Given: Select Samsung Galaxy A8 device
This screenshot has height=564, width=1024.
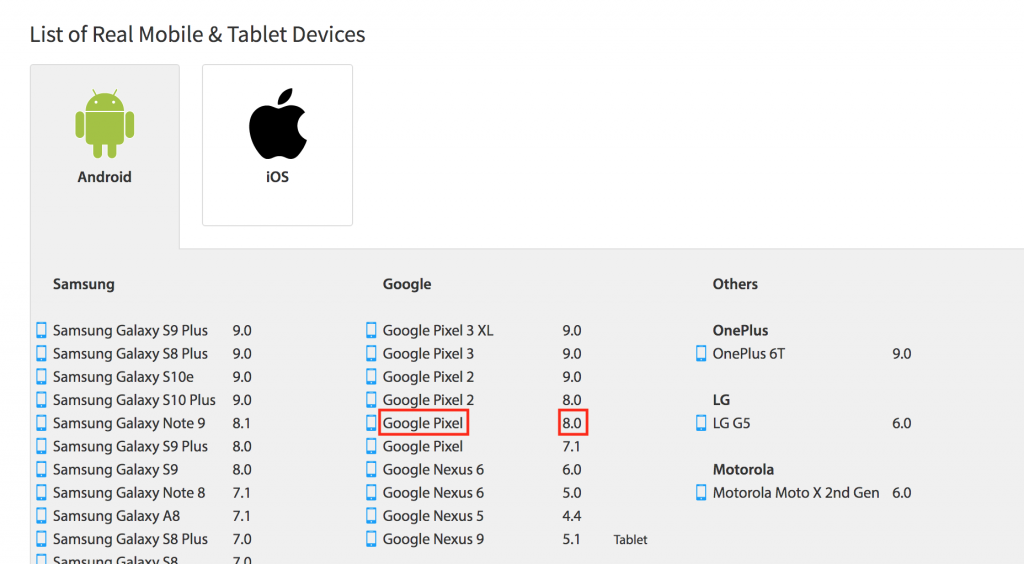Looking at the screenshot, I should point(116,516).
